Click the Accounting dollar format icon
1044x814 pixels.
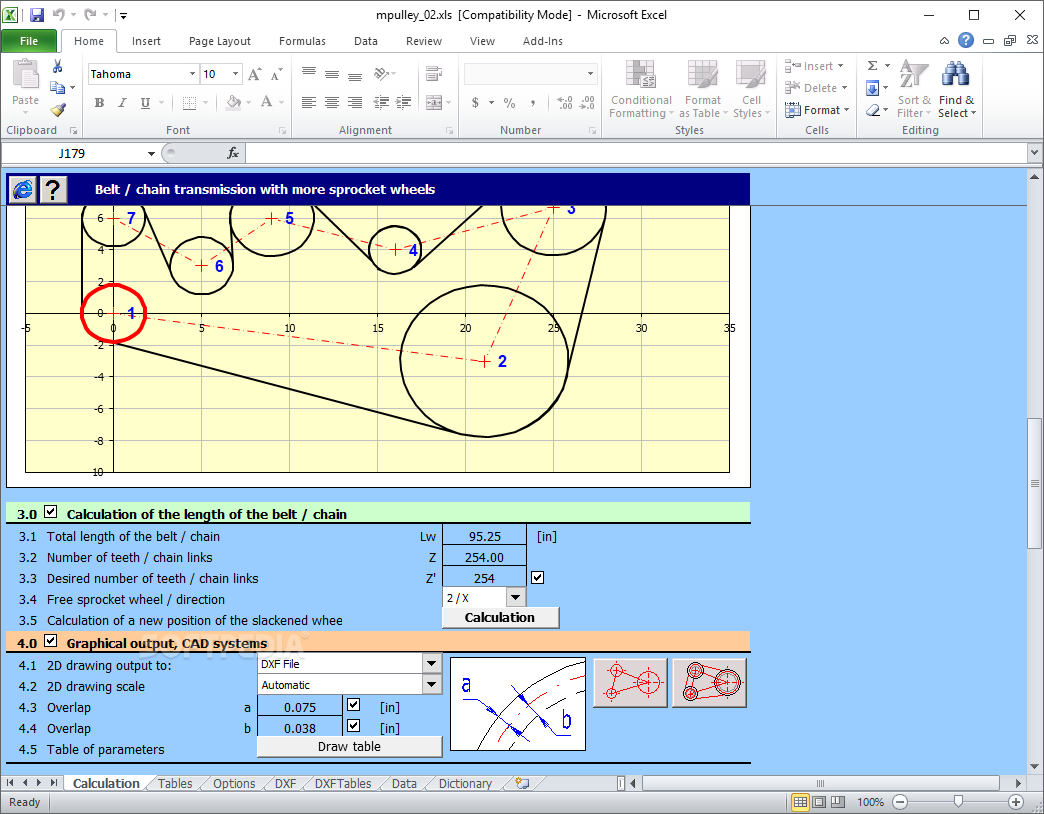(x=475, y=102)
